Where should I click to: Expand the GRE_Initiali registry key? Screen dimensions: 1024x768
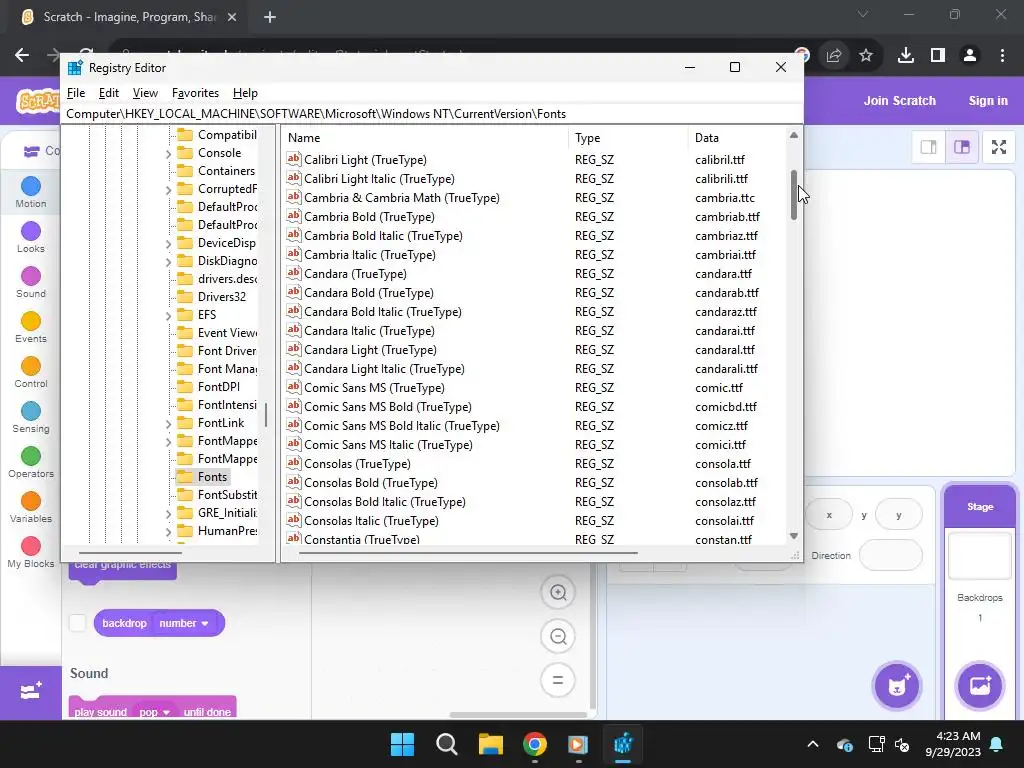point(168,514)
